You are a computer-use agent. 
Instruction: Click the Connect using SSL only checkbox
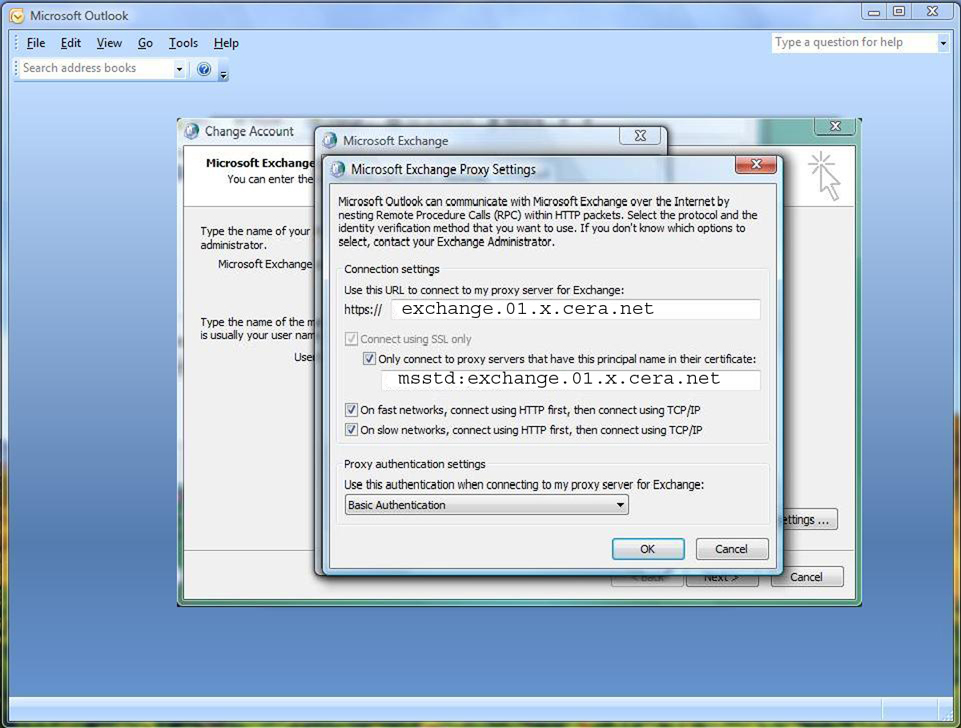click(x=351, y=339)
